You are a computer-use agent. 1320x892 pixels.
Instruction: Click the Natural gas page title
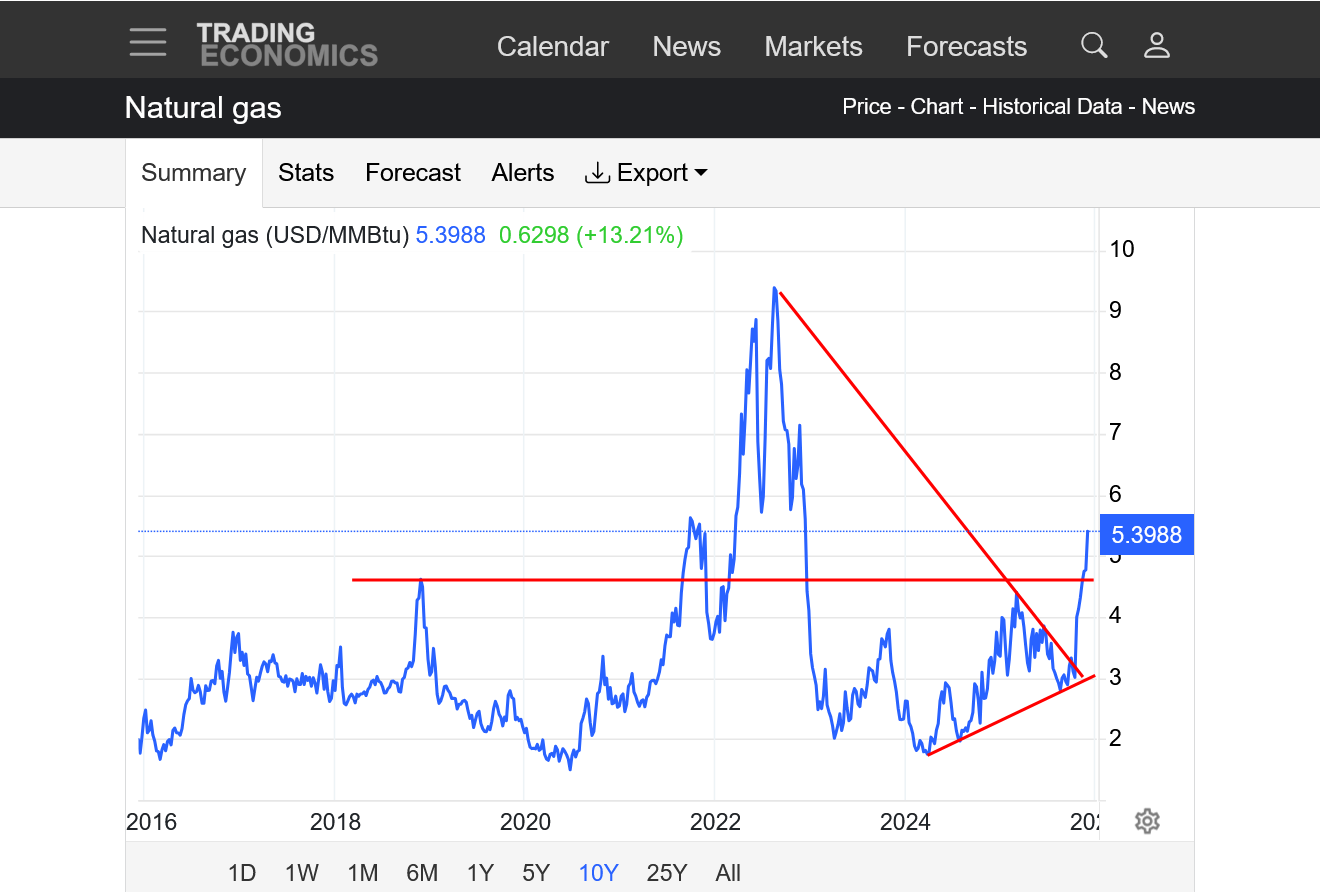click(203, 108)
